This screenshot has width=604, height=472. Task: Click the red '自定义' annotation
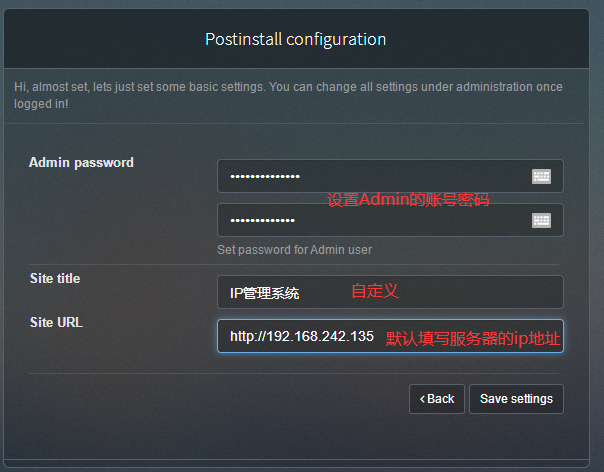pos(375,291)
